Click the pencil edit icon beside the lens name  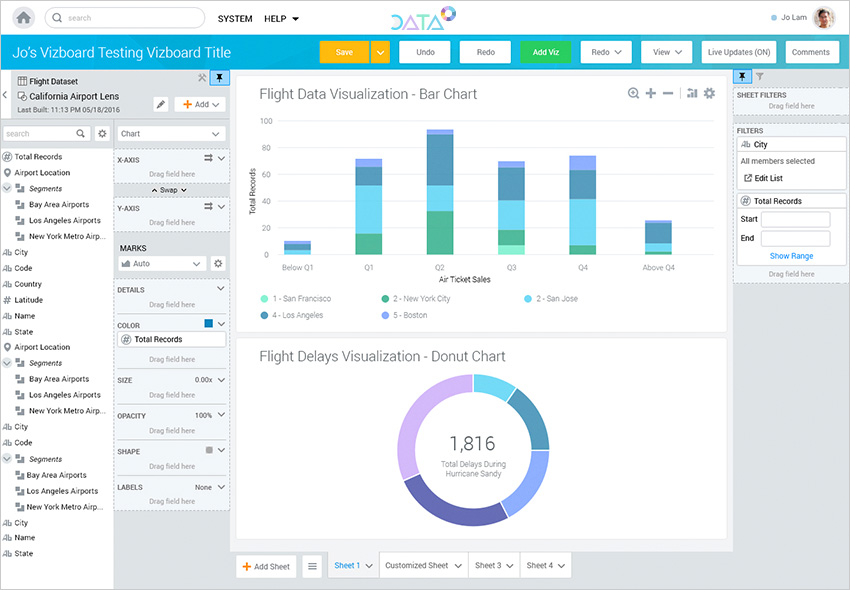[x=160, y=104]
